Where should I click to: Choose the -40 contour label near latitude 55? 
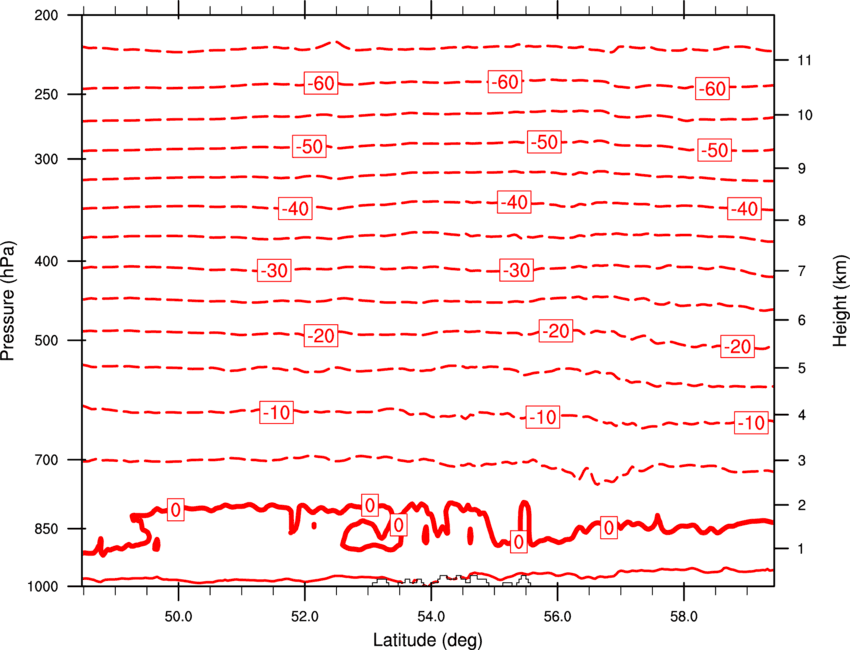pos(514,202)
